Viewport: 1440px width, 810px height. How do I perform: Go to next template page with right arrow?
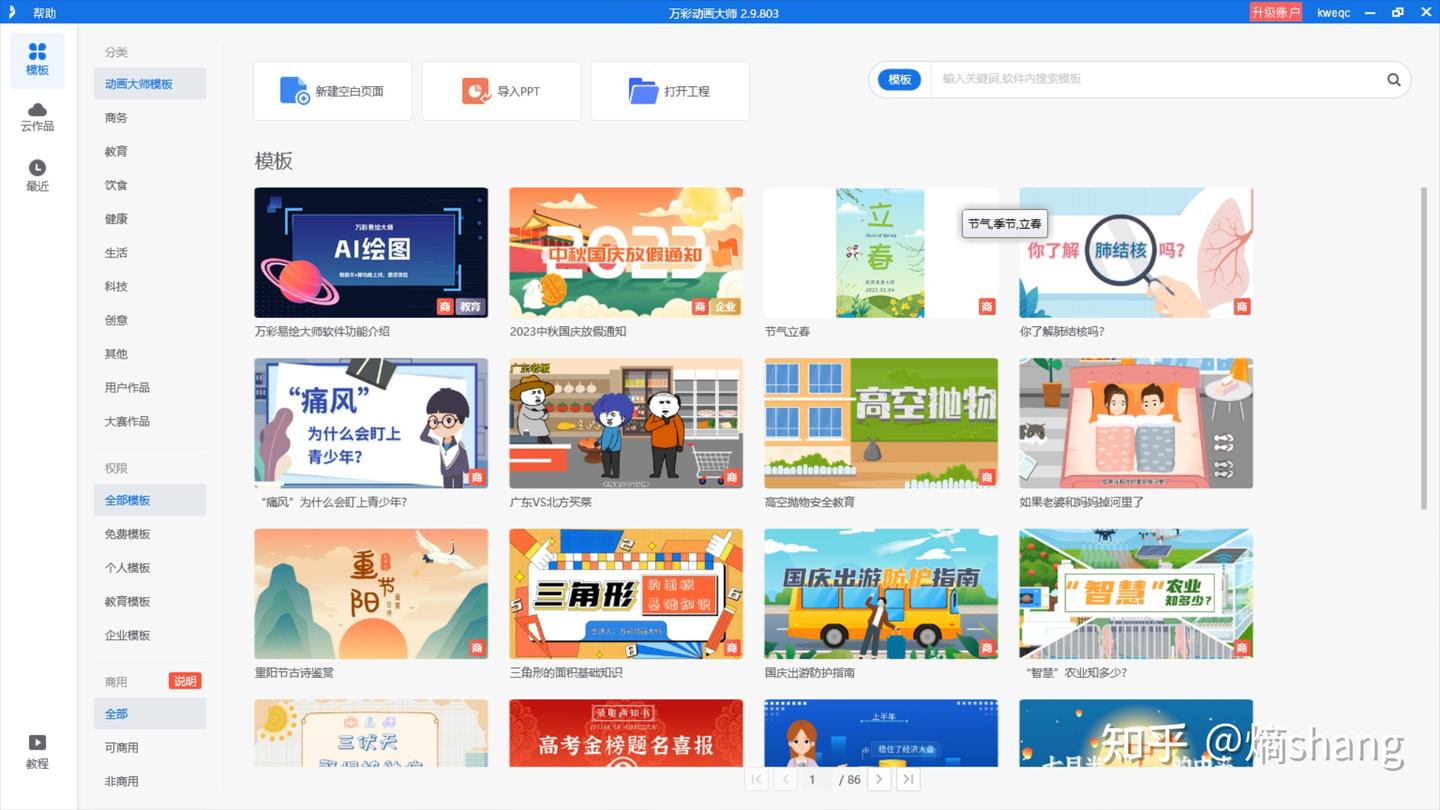point(879,778)
